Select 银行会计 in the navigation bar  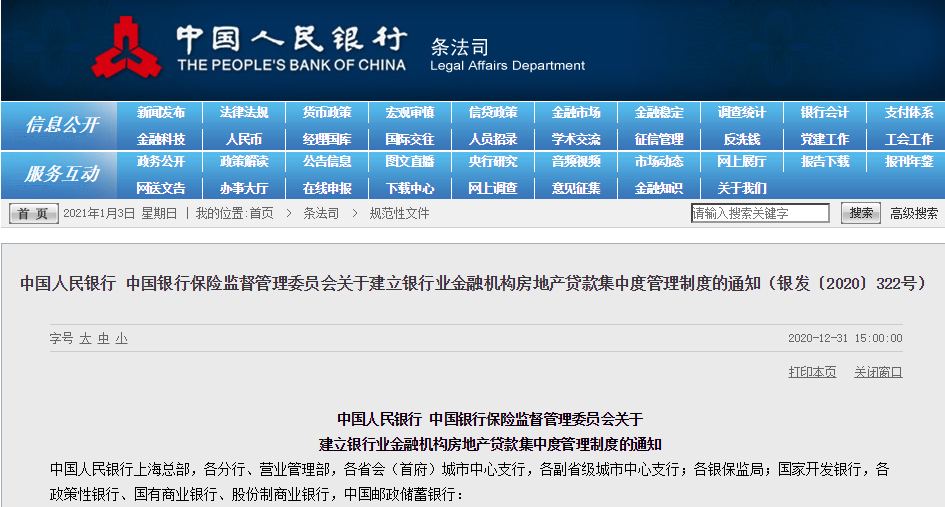825,113
